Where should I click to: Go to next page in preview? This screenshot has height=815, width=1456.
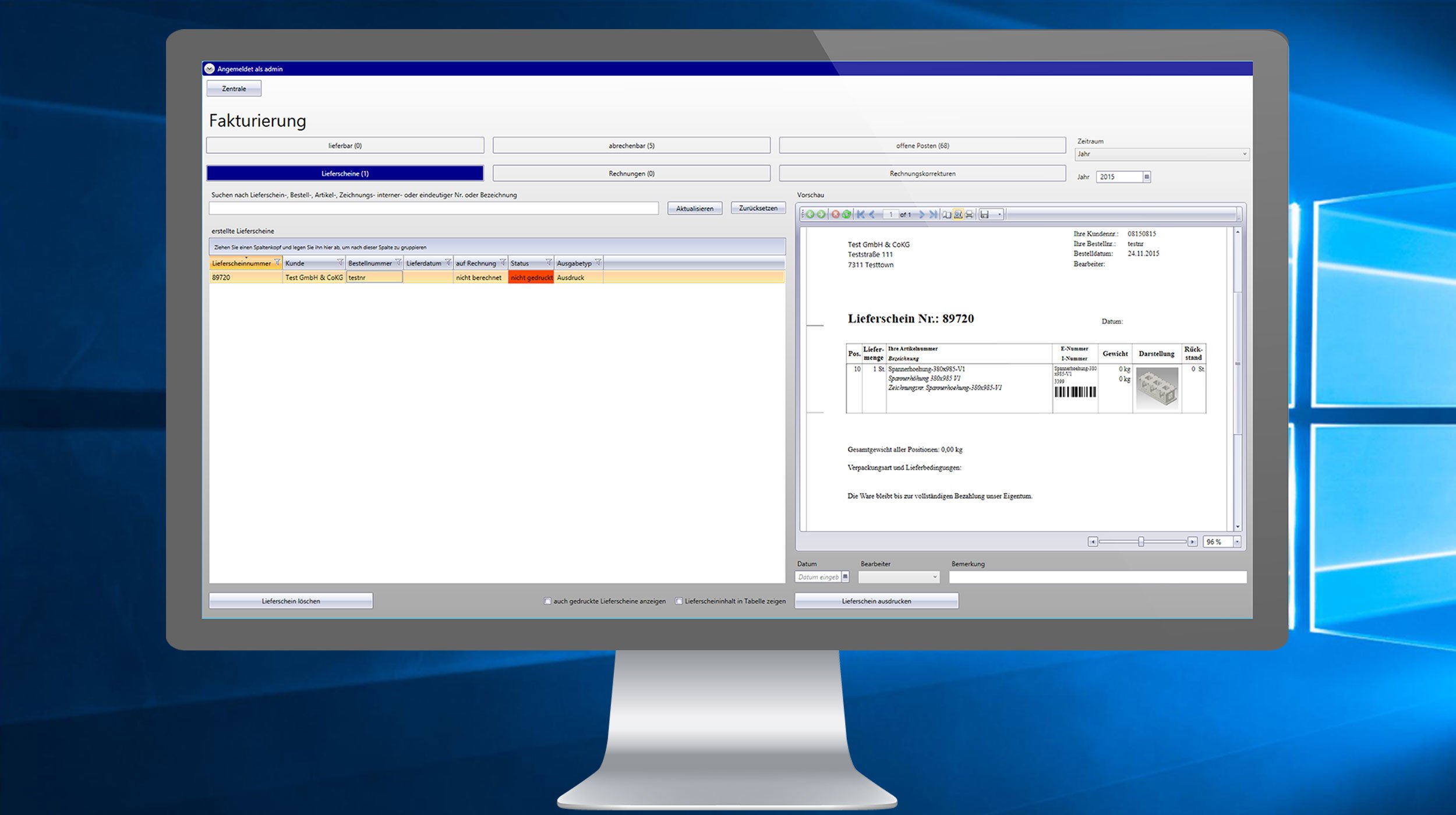(x=921, y=215)
